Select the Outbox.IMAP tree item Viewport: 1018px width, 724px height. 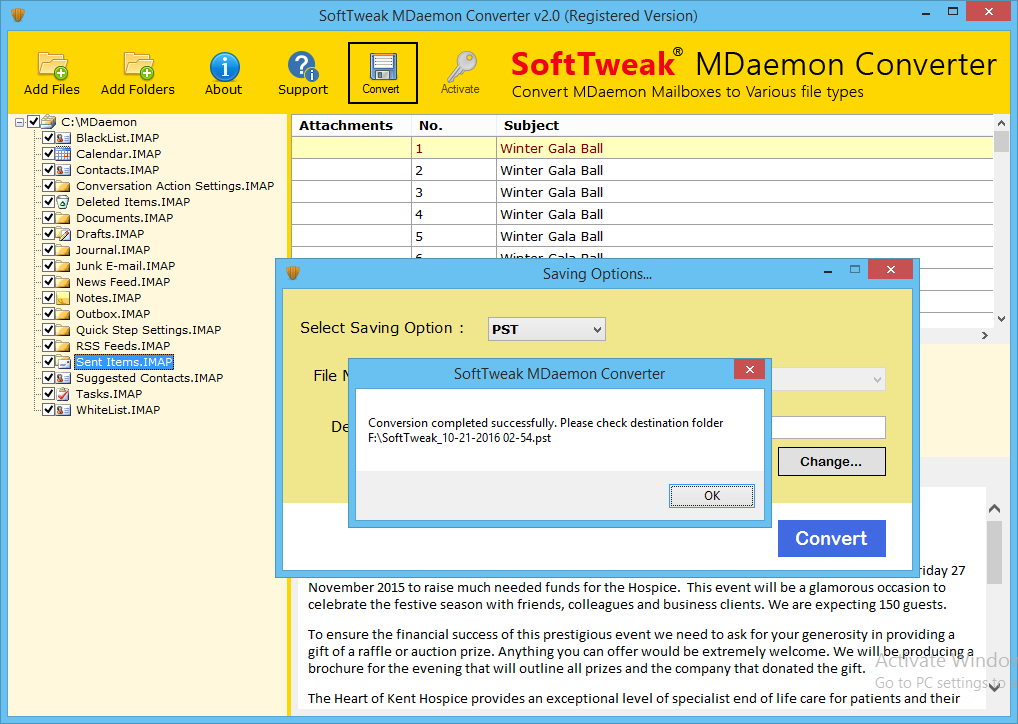[113, 314]
